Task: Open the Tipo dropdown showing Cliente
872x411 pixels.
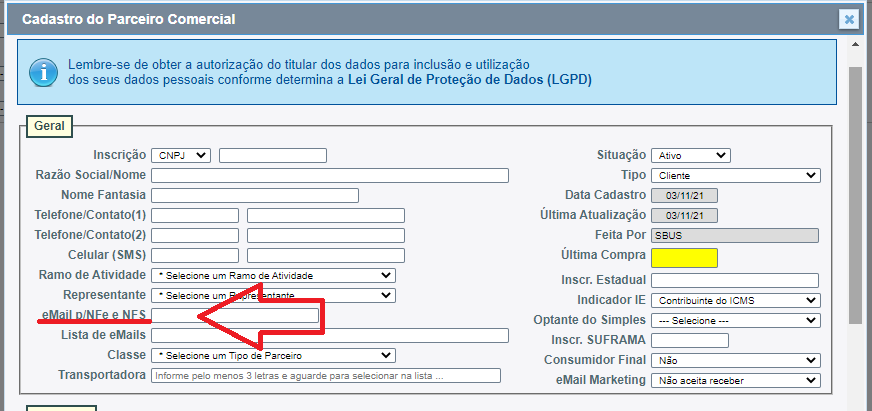Action: tap(735, 175)
